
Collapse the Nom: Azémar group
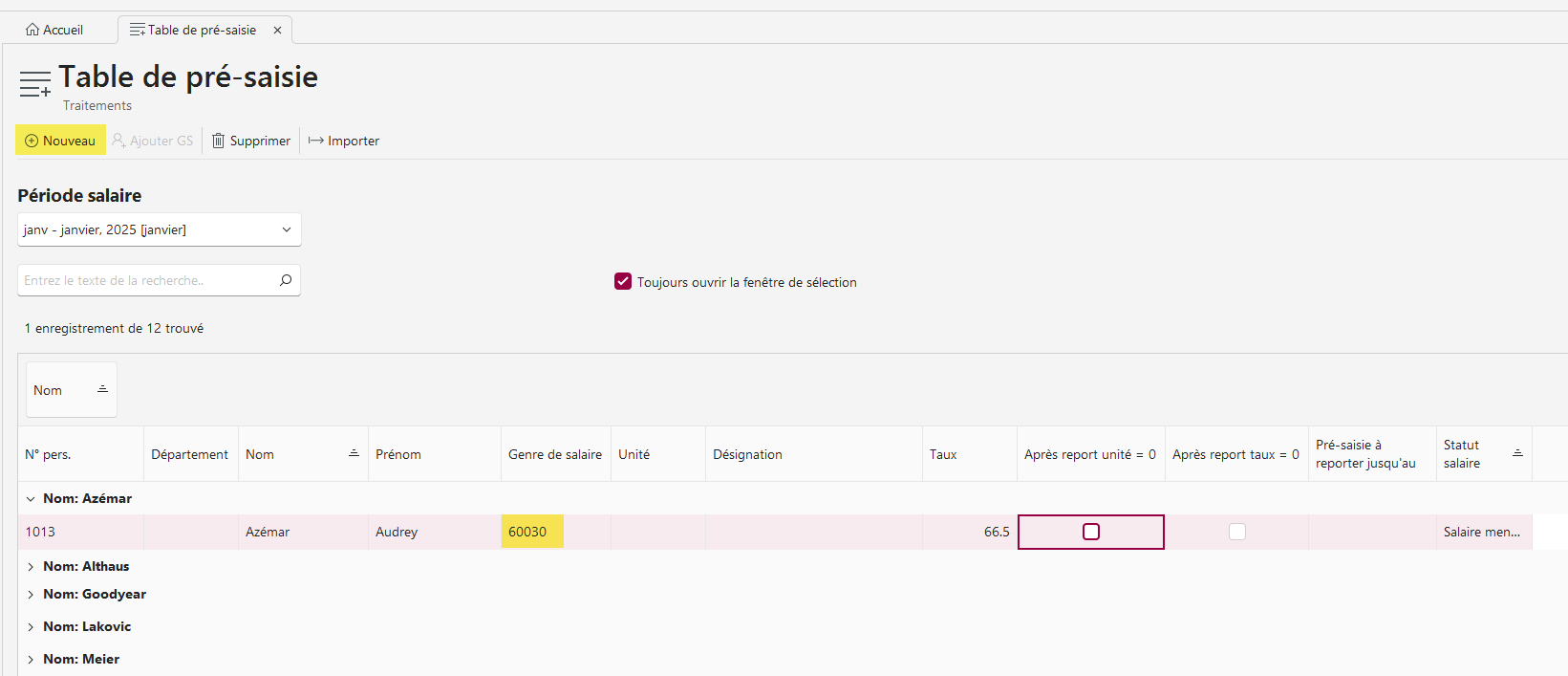point(31,498)
